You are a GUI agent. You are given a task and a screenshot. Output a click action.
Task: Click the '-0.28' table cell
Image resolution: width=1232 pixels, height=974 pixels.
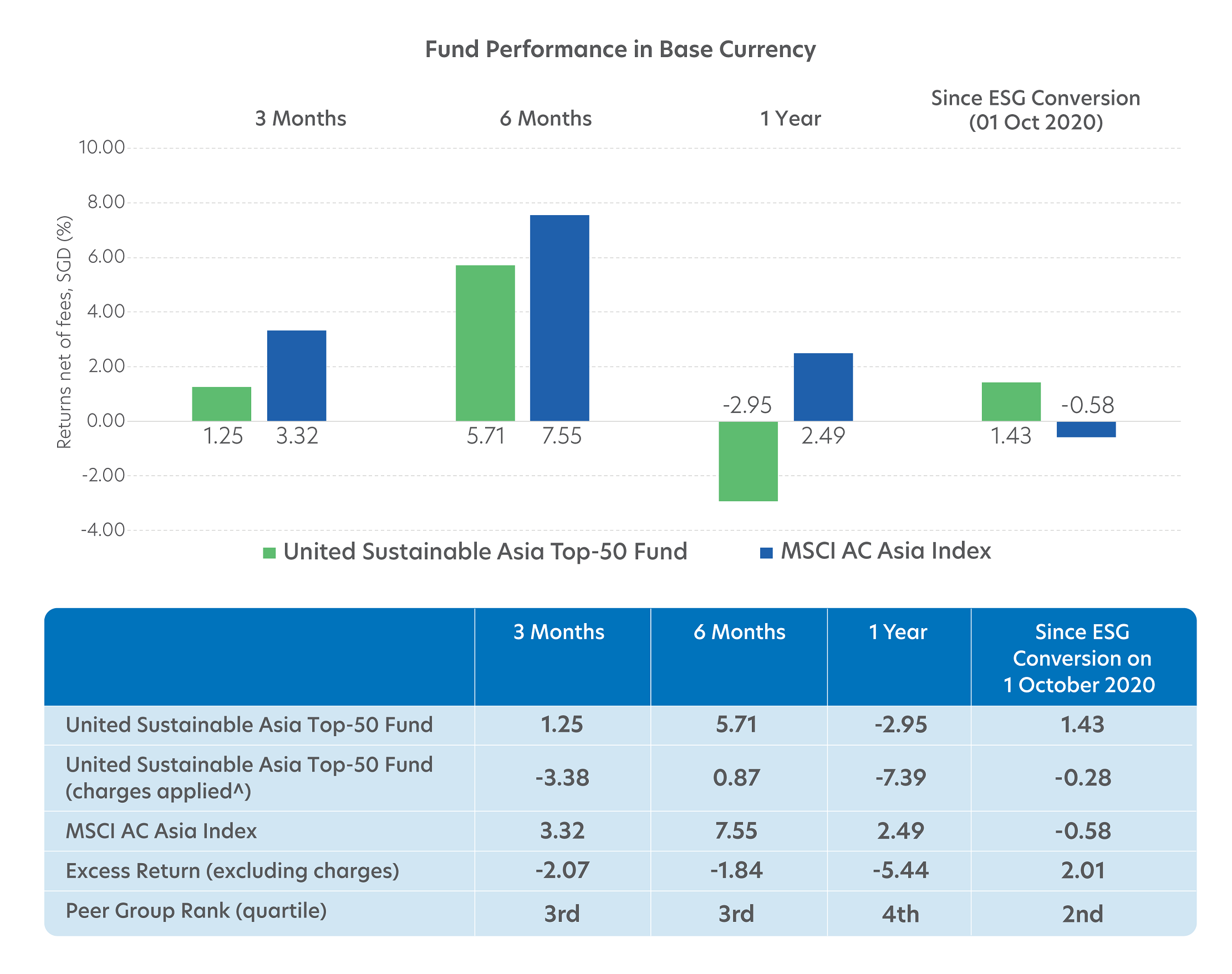[1082, 778]
